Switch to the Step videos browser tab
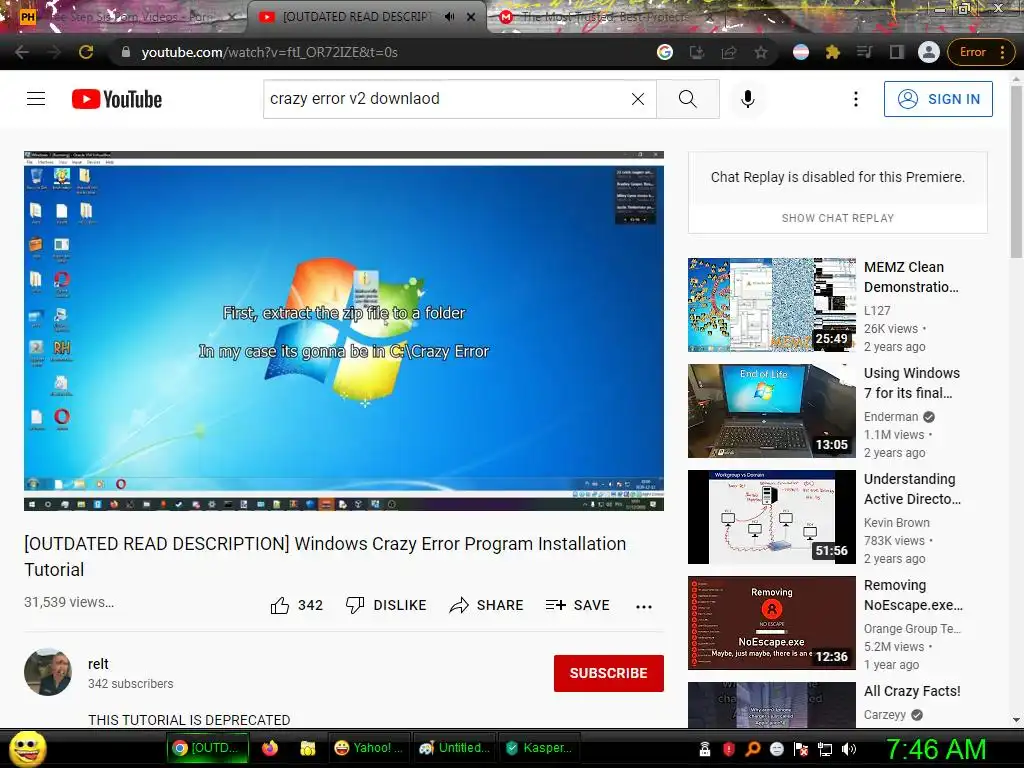The width and height of the screenshot is (1024, 768). [x=129, y=17]
